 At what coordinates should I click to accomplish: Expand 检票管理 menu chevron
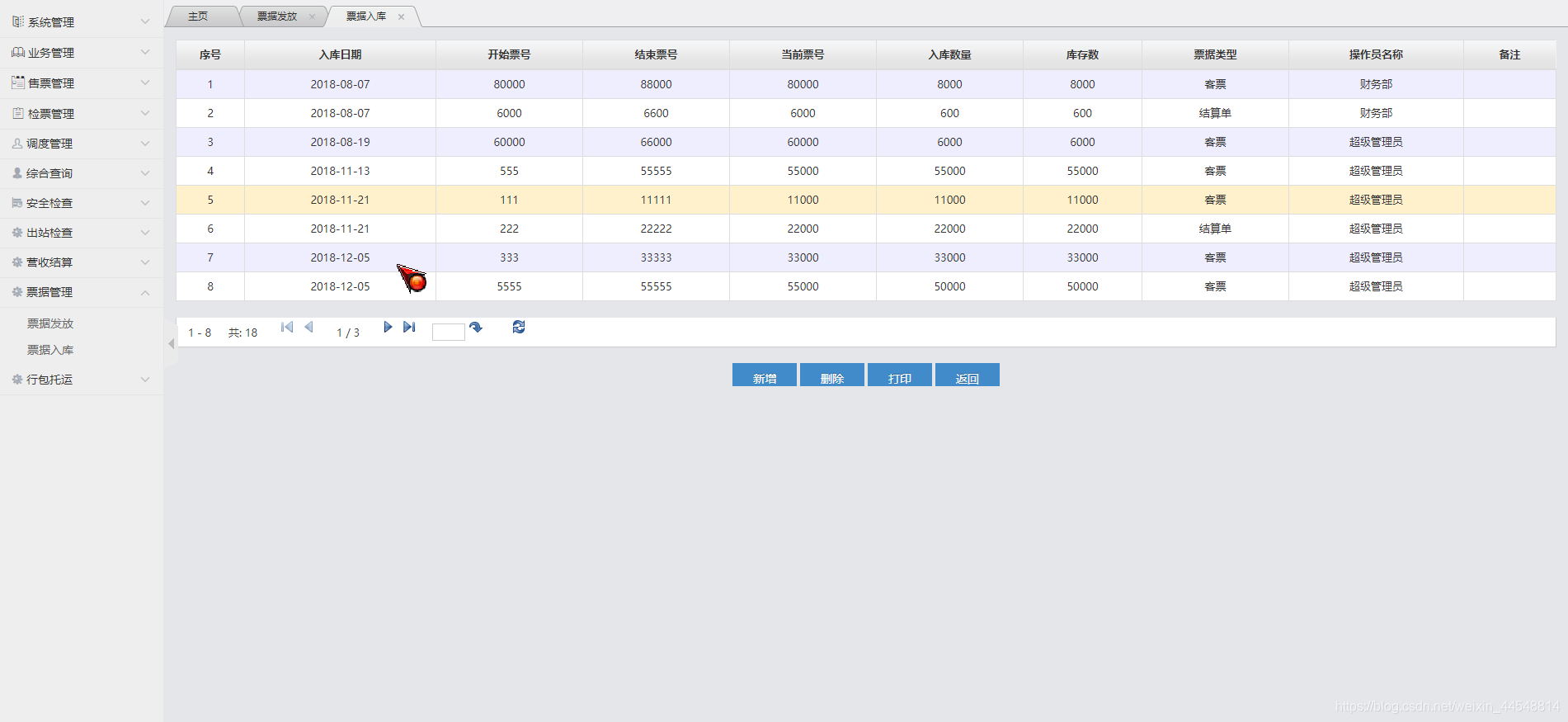pyautogui.click(x=145, y=113)
